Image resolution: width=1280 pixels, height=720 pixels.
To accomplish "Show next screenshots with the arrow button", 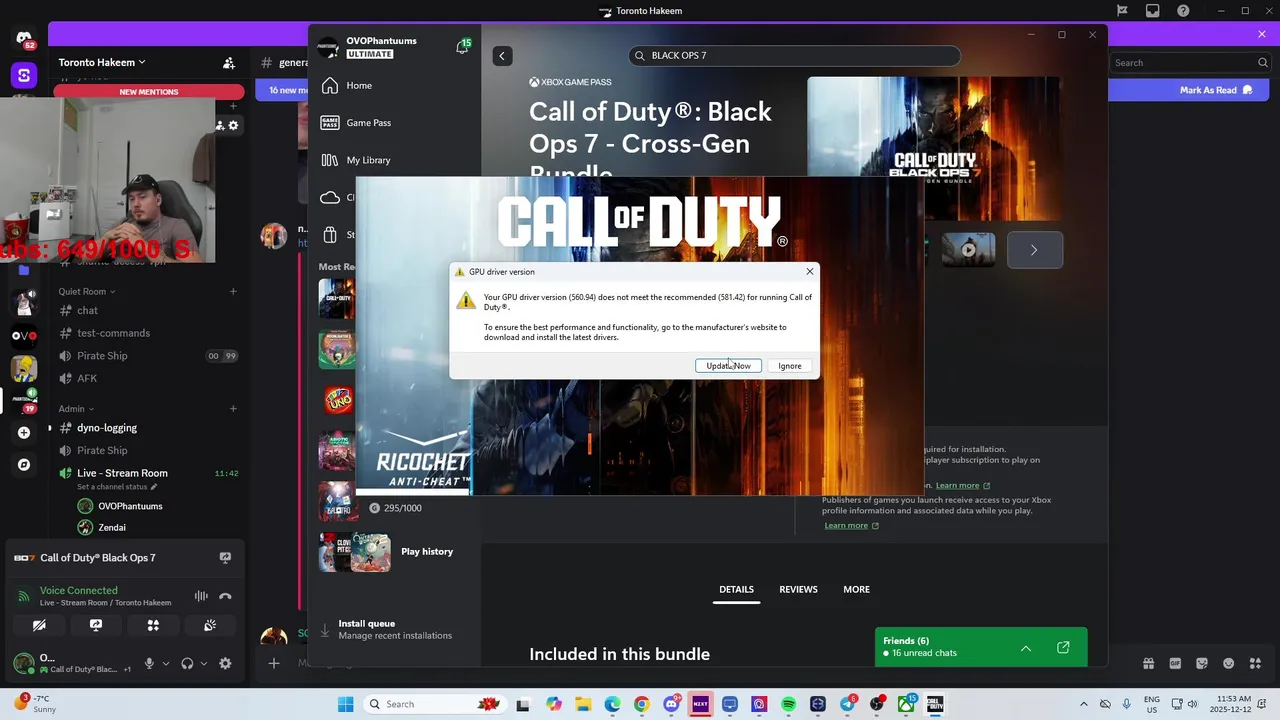I will [1034, 250].
